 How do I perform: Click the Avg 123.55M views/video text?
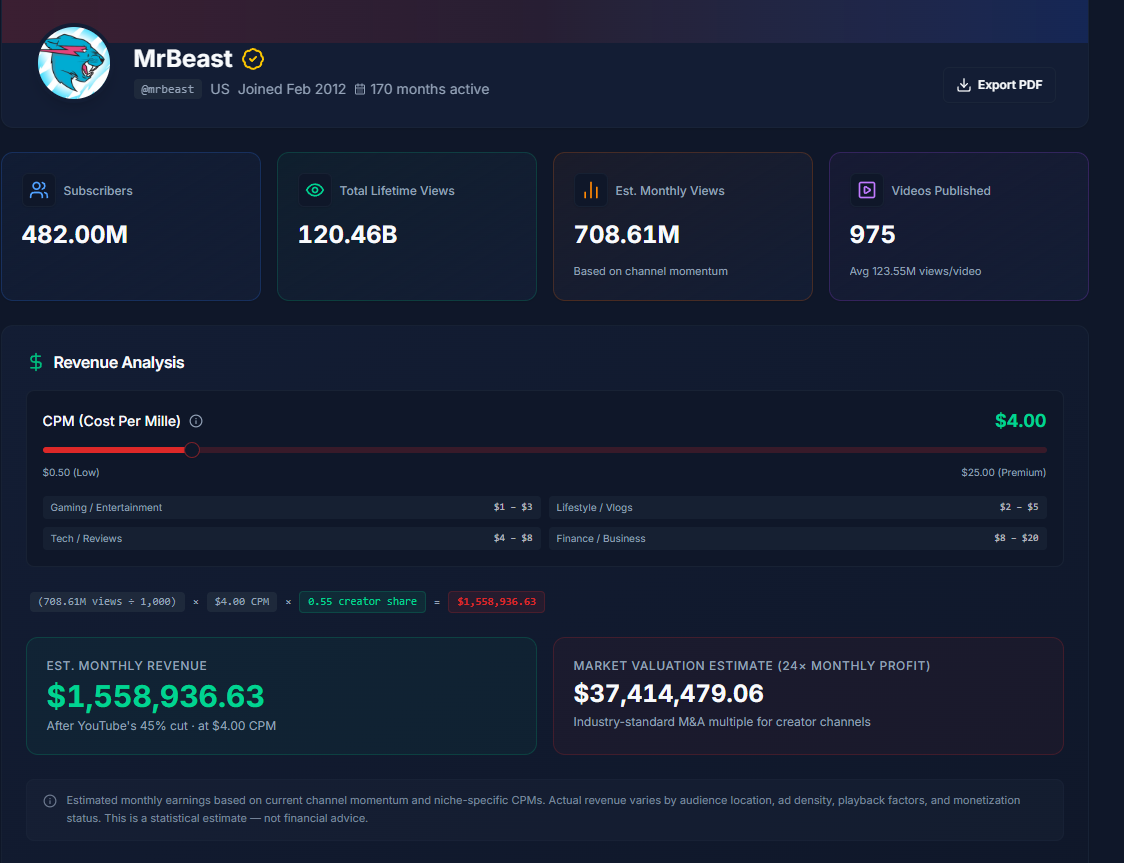click(915, 271)
